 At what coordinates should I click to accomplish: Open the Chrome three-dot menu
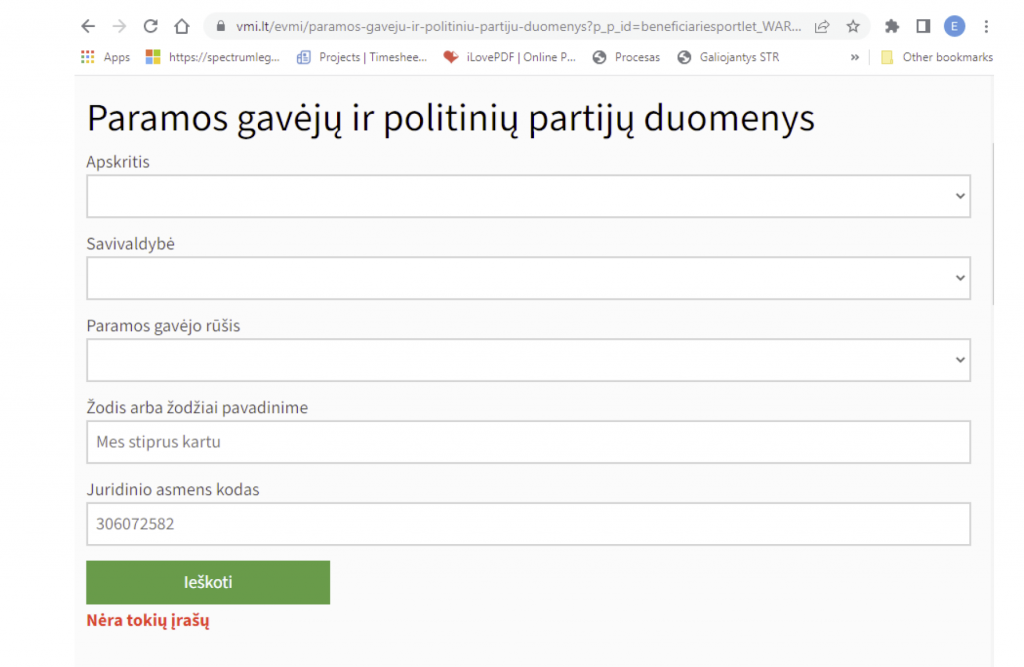(986, 26)
